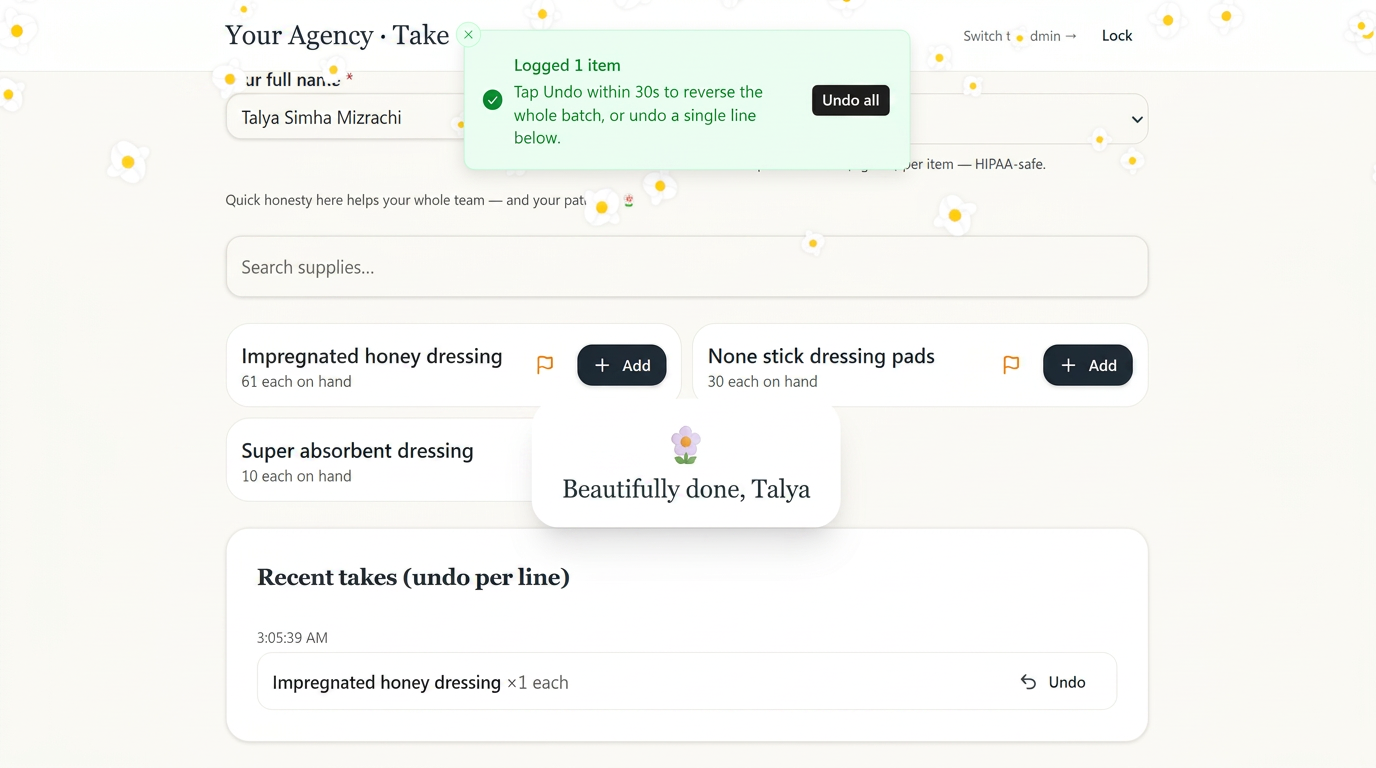The width and height of the screenshot is (1376, 768).
Task: Click the 10 each on hand text
Action: pyautogui.click(x=296, y=476)
